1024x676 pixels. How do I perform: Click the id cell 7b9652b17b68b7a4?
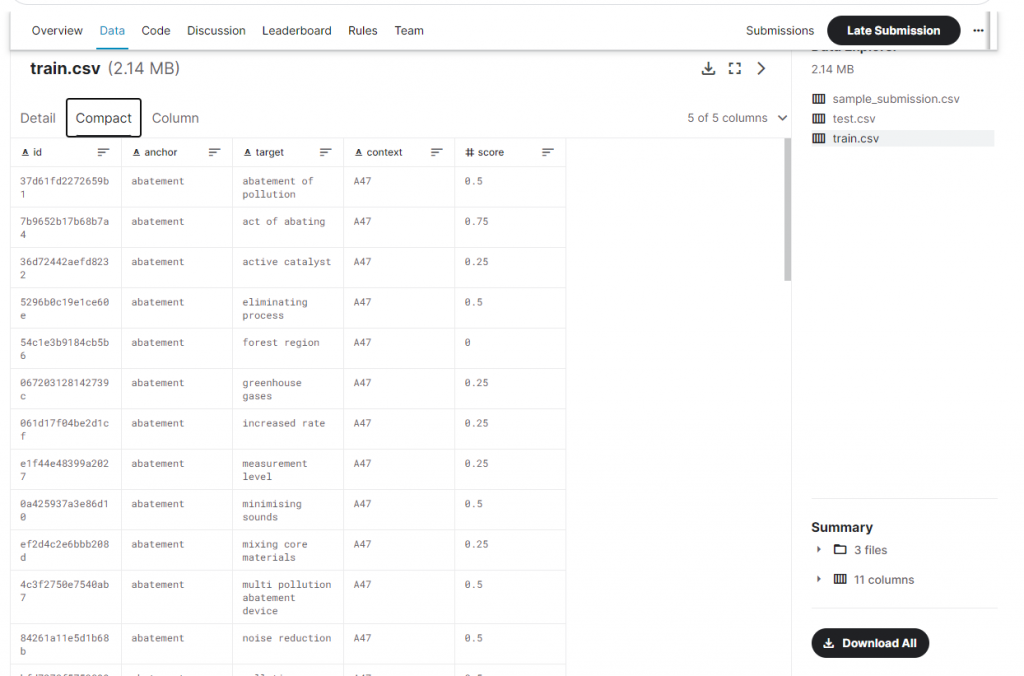[x=66, y=227]
